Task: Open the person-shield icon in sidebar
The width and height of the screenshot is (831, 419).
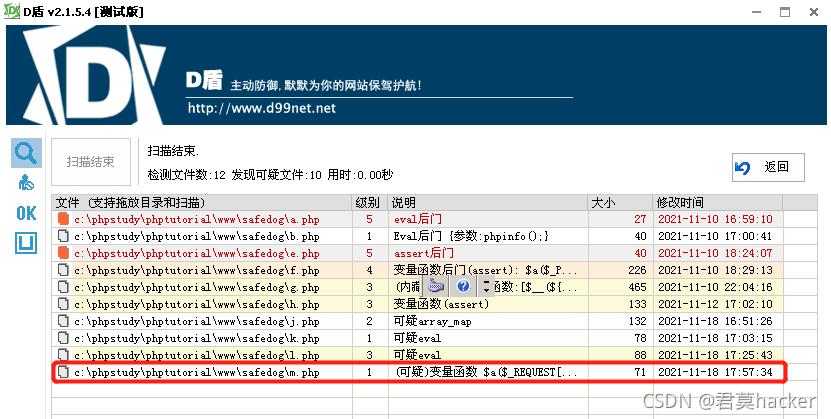Action: point(26,183)
